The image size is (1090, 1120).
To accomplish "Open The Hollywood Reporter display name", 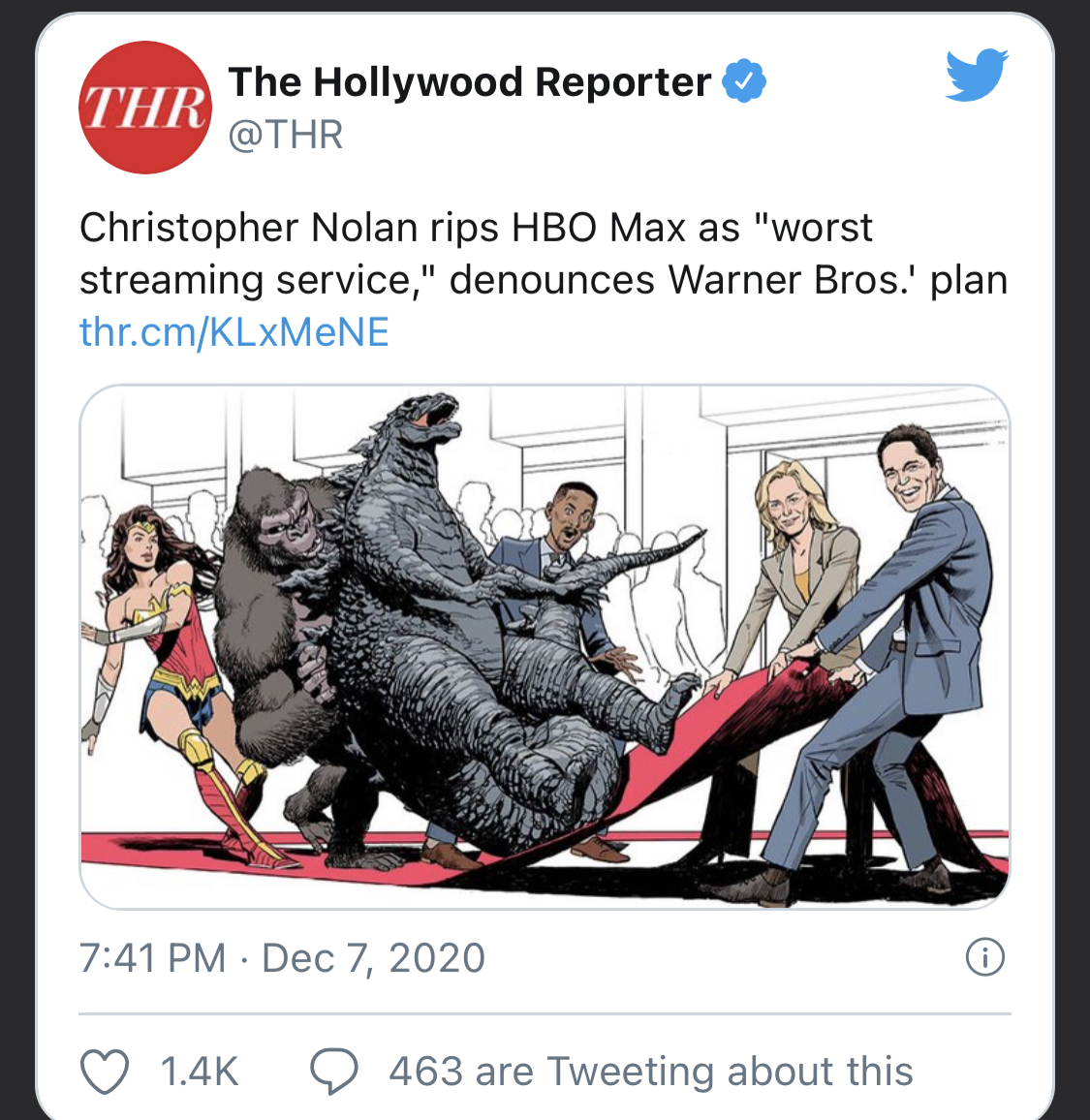I will 469,81.
